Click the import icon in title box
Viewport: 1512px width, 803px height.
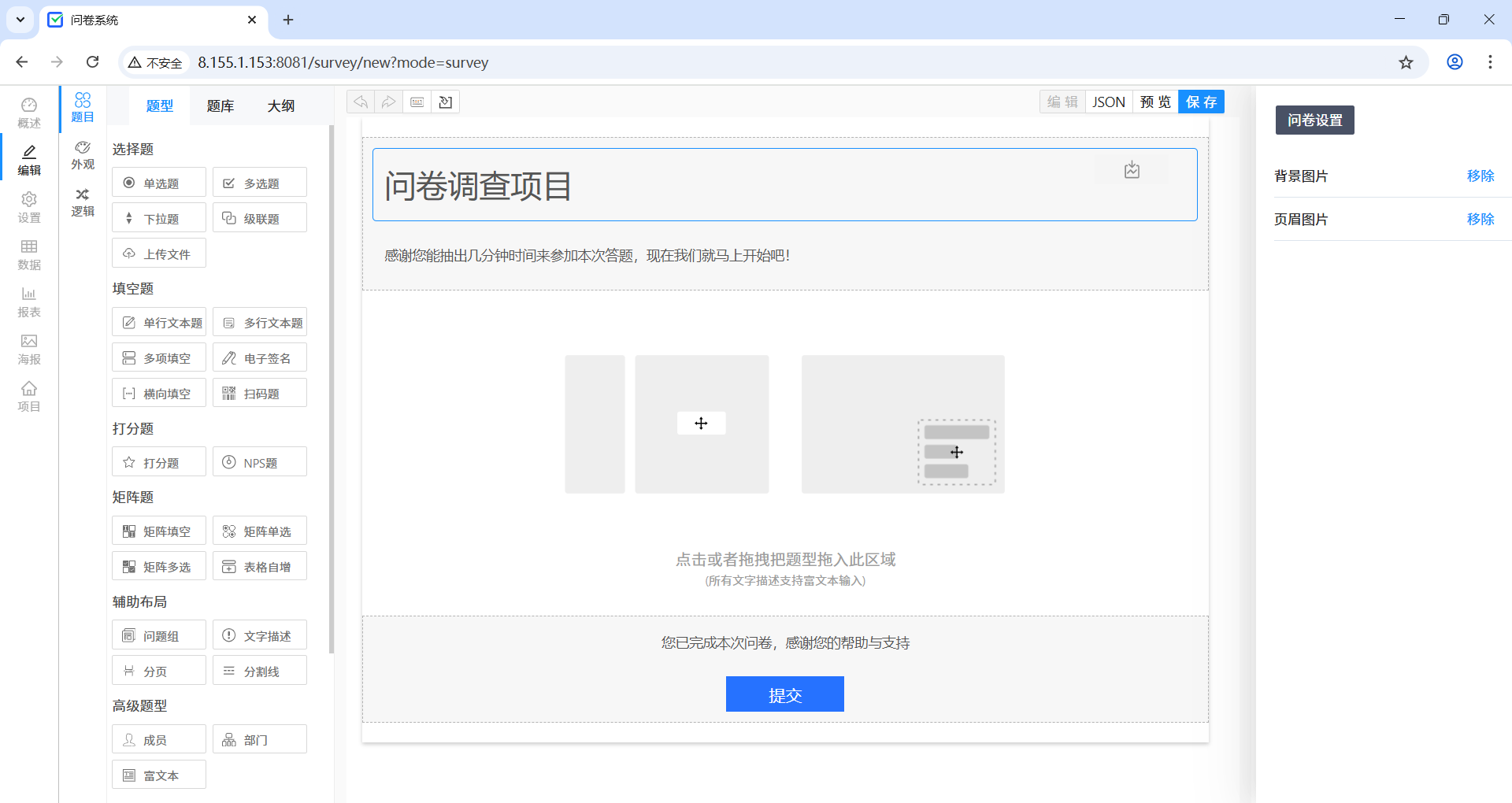click(x=1132, y=170)
